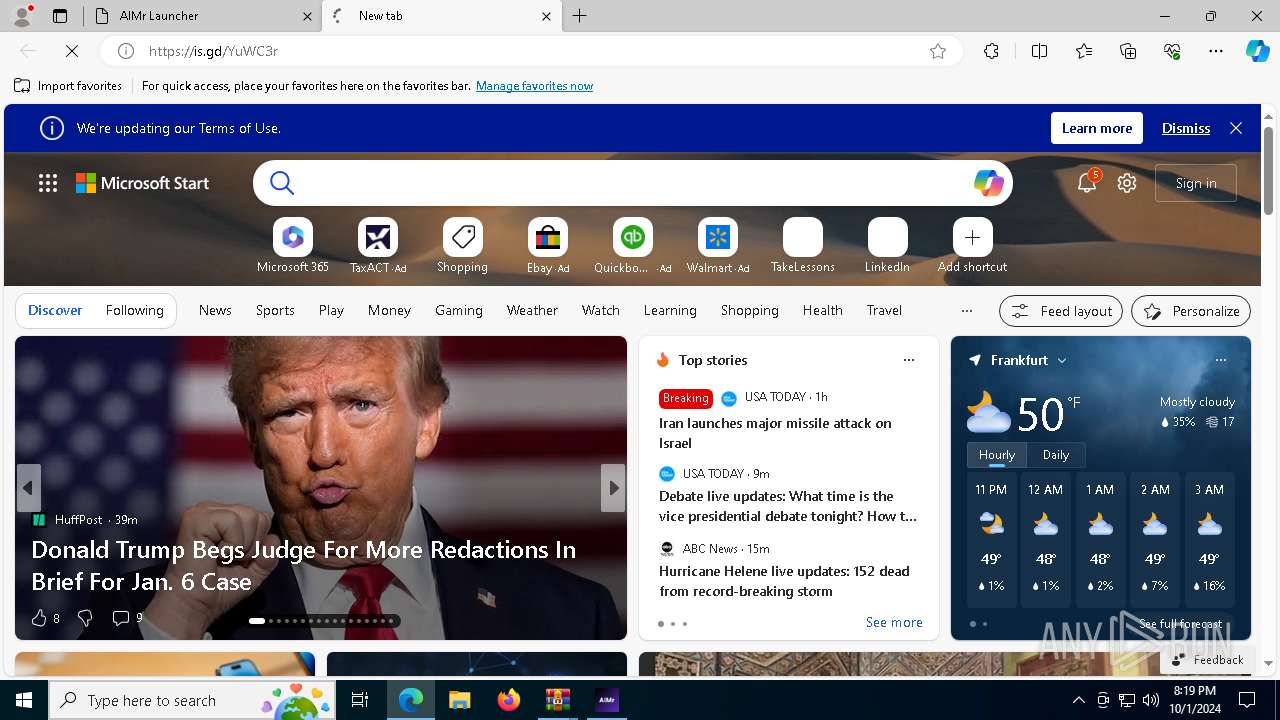Open the Copilot sidebar button
Screen dimensions: 1280x720
pos(1257,51)
